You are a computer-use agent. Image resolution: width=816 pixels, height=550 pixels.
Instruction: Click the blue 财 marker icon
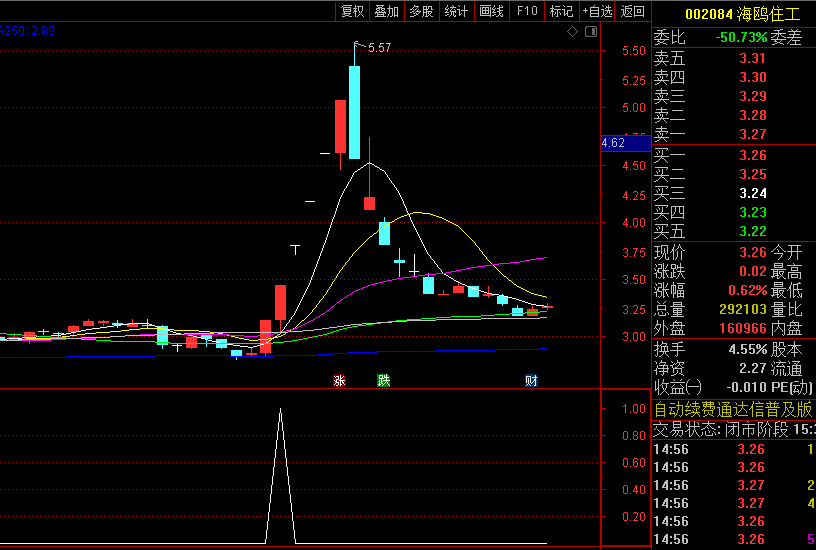click(x=532, y=381)
